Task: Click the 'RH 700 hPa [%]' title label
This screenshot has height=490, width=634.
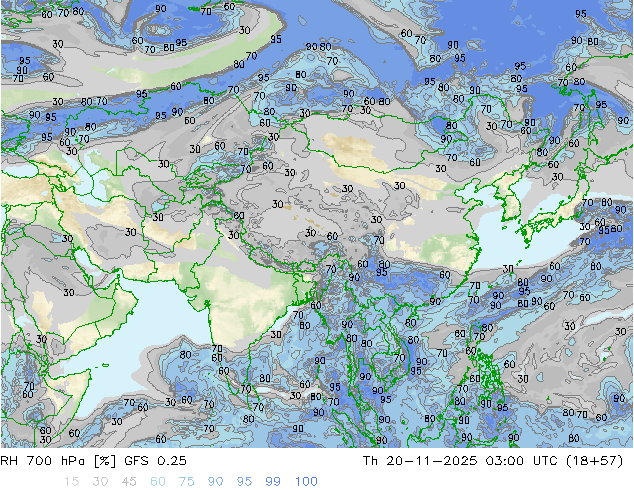Action: (58, 460)
